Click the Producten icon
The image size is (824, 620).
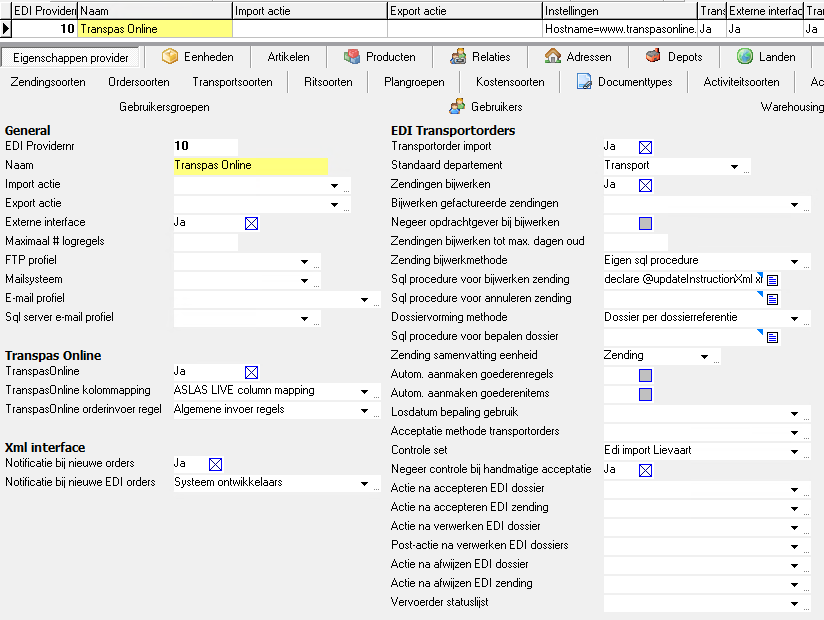click(352, 57)
